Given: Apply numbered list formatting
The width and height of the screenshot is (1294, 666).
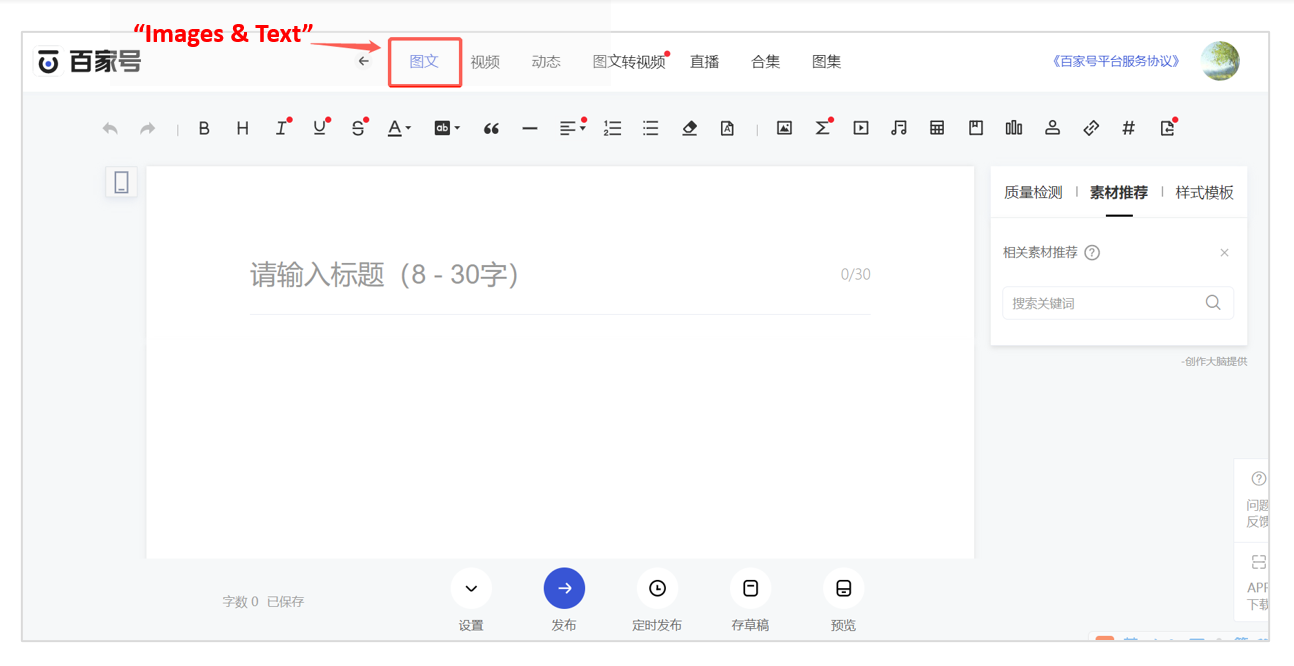Looking at the screenshot, I should point(612,128).
